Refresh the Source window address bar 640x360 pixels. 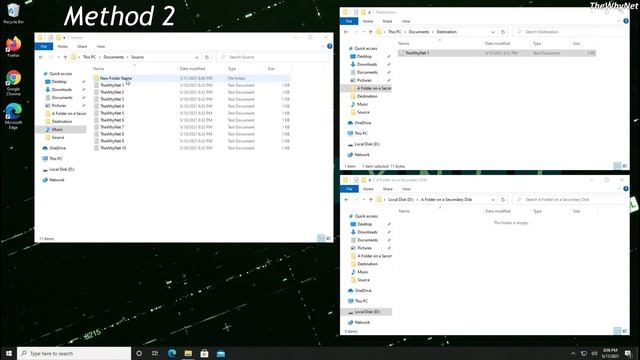tap(207, 57)
